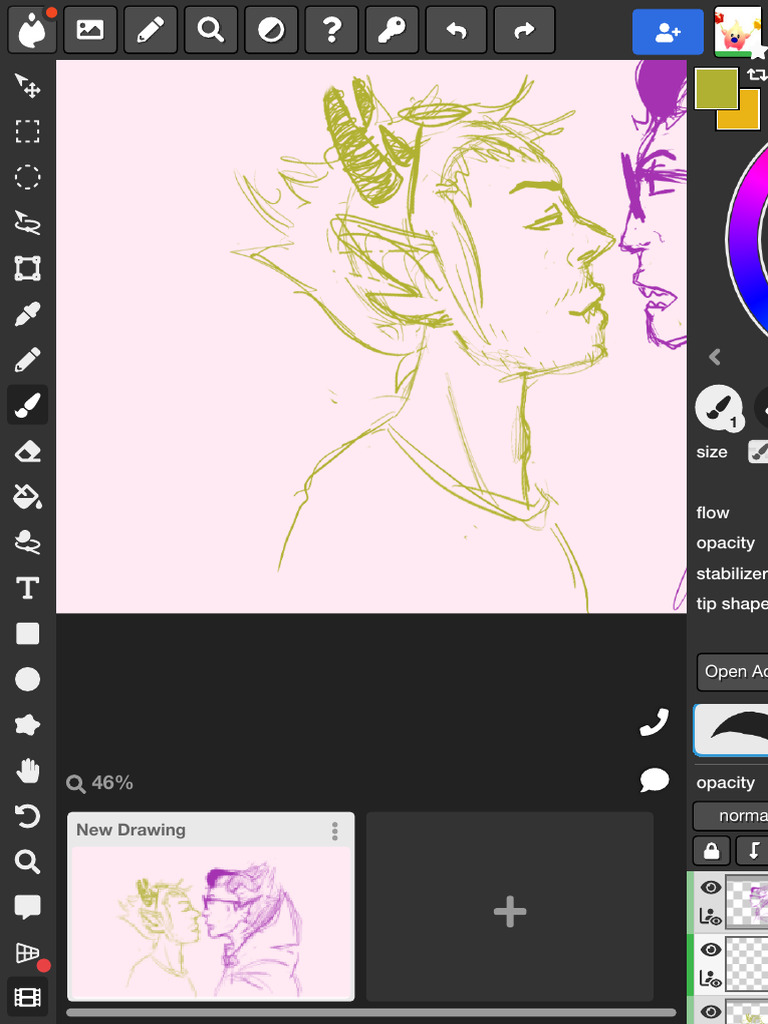Open the chat speech bubble
Viewport: 768px width, 1024px height.
[x=654, y=780]
